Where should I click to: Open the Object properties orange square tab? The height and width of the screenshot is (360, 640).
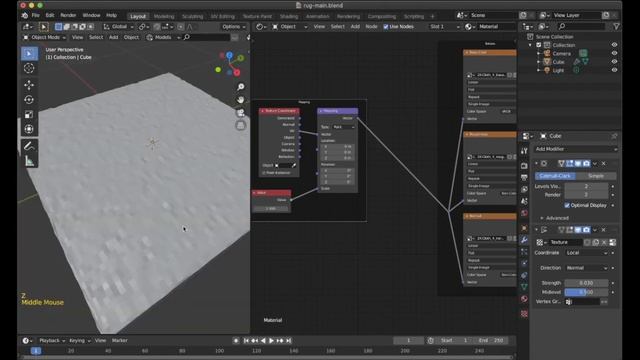524,228
